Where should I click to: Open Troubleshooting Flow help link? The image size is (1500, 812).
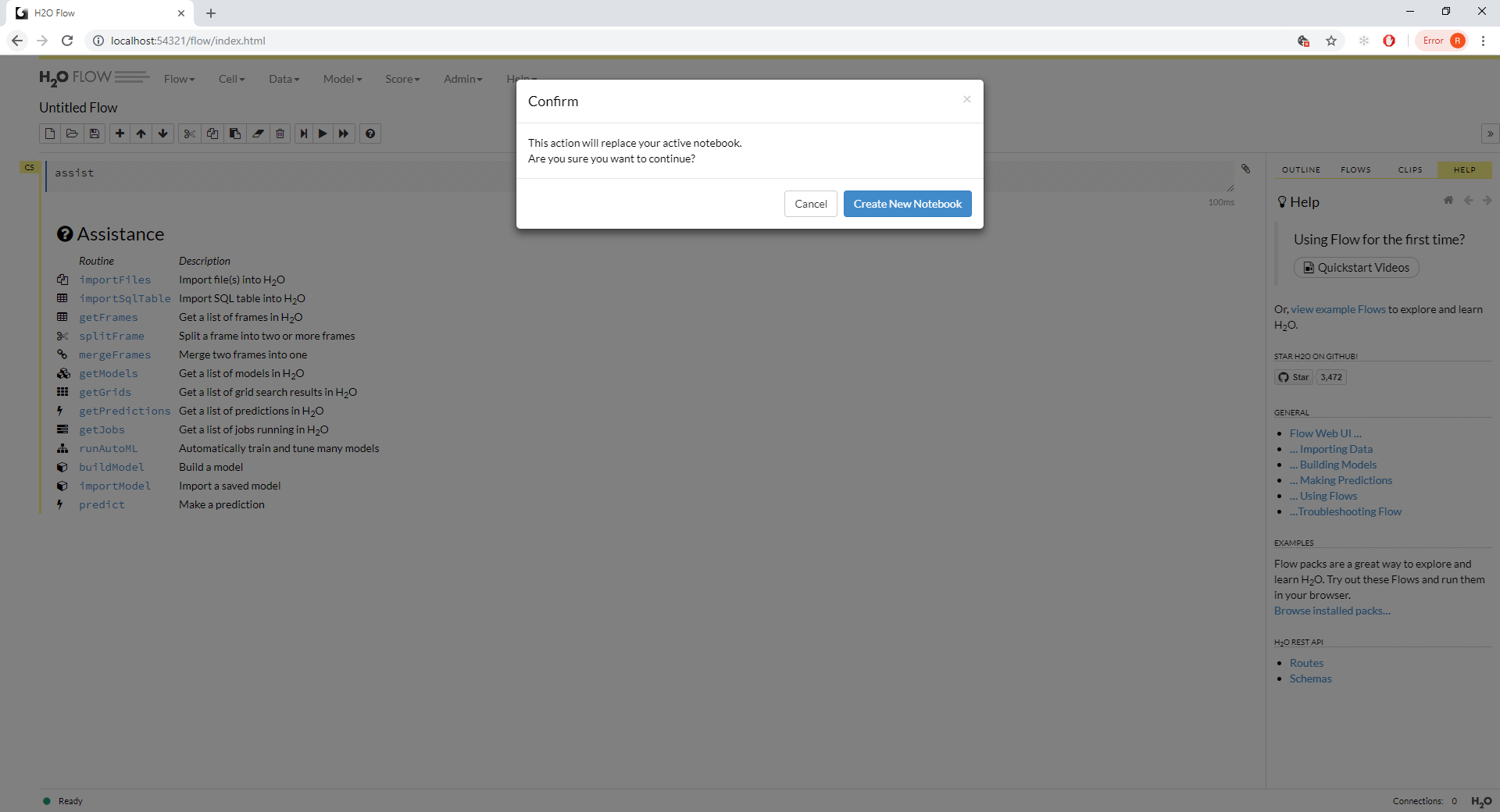[1345, 511]
